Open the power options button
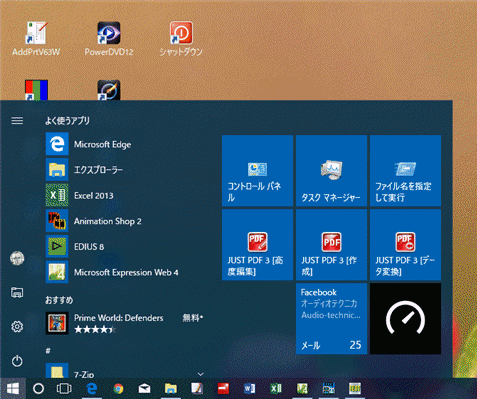Image resolution: width=477 pixels, height=399 pixels. pos(17,361)
